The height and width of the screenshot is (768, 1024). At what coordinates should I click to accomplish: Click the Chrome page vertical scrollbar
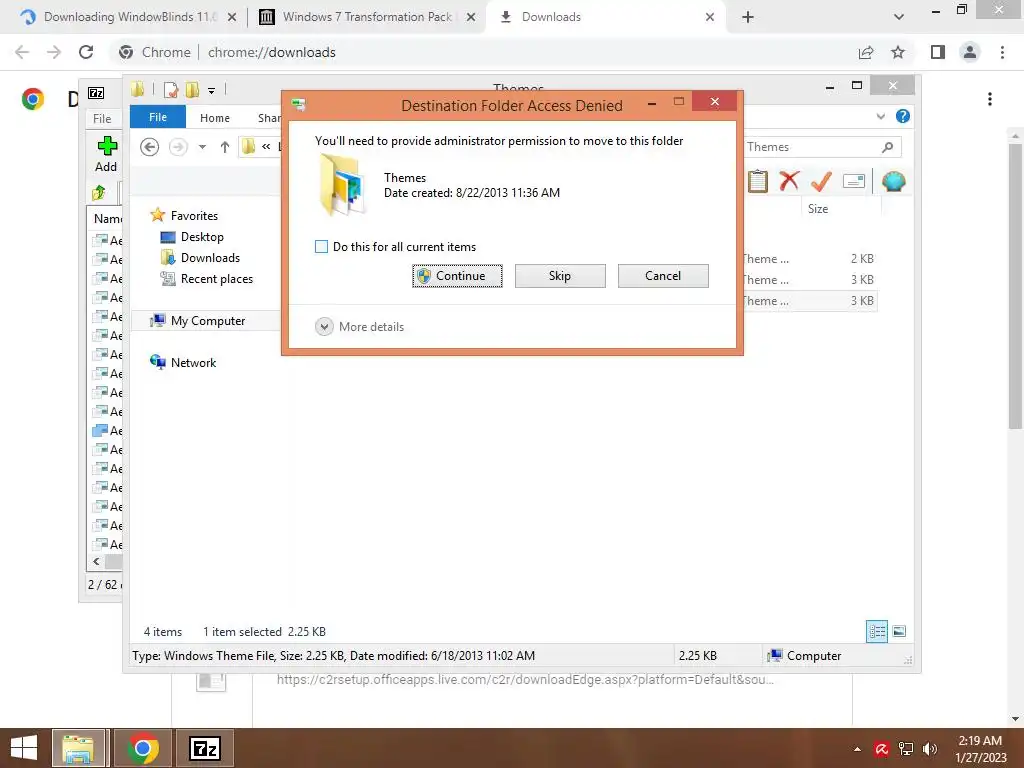1015,287
